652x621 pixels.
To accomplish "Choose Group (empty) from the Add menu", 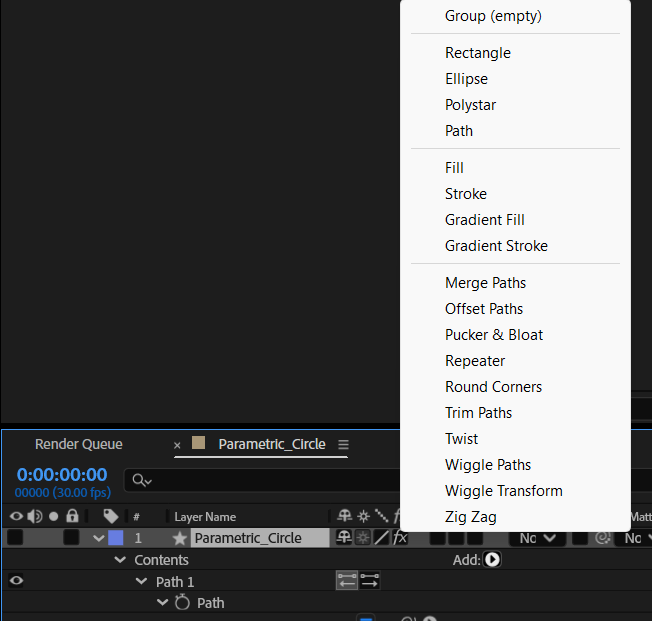I will pos(493,16).
